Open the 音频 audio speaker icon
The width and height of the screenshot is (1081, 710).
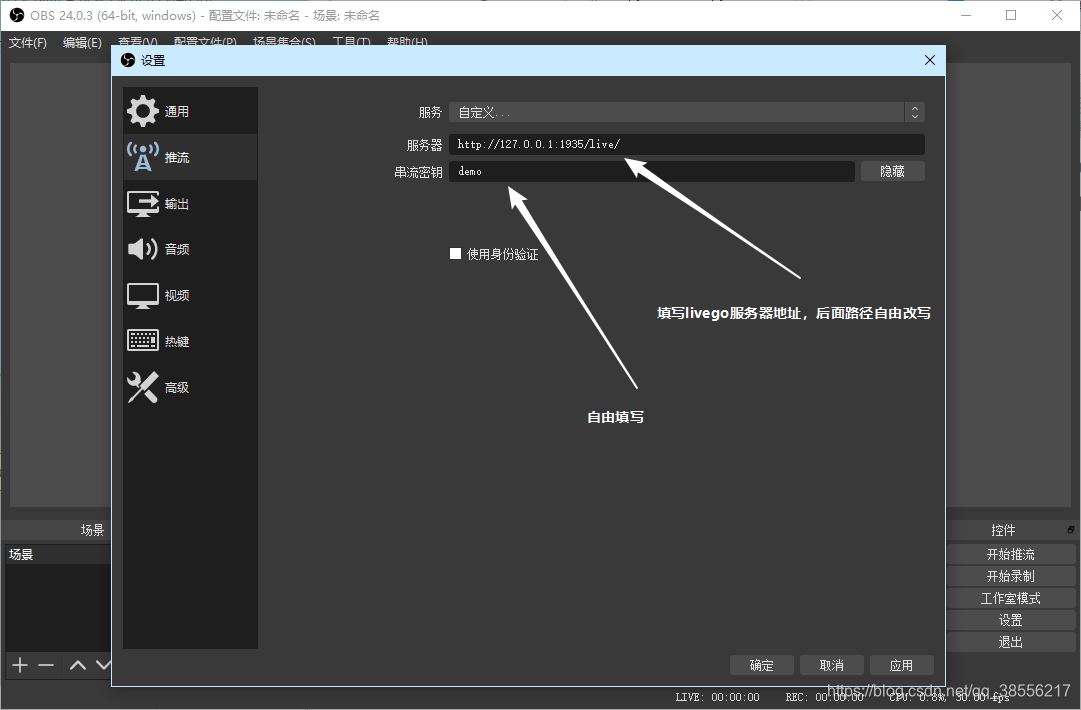[143, 249]
